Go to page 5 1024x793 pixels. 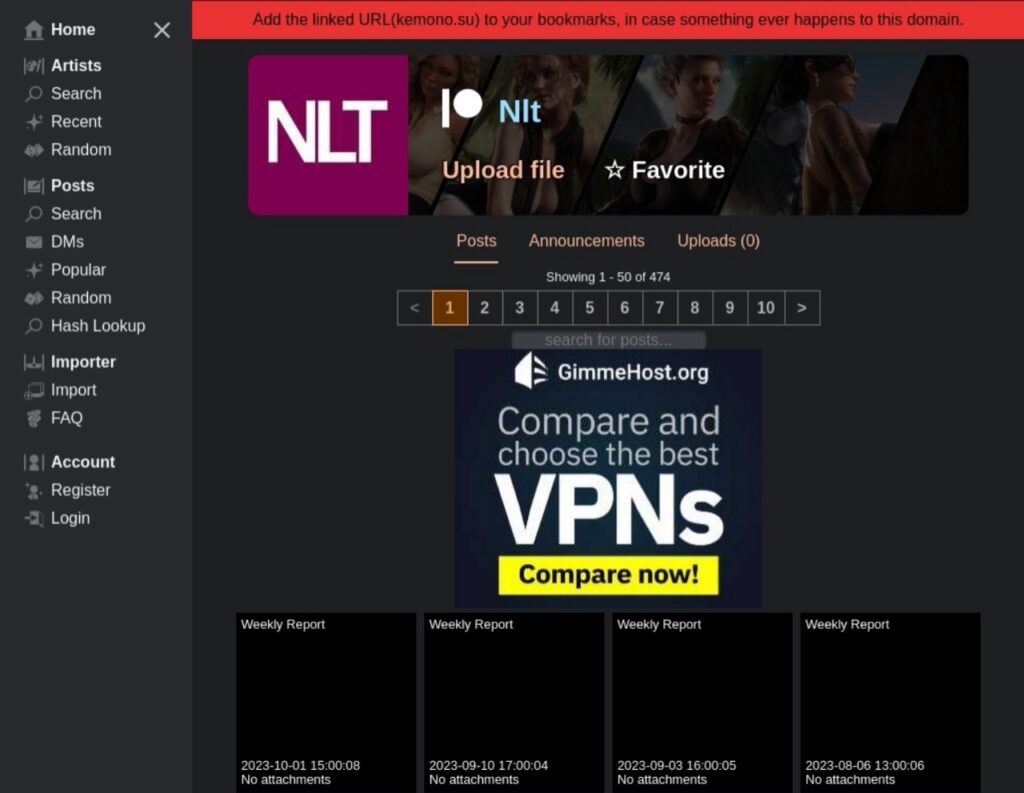(x=590, y=308)
